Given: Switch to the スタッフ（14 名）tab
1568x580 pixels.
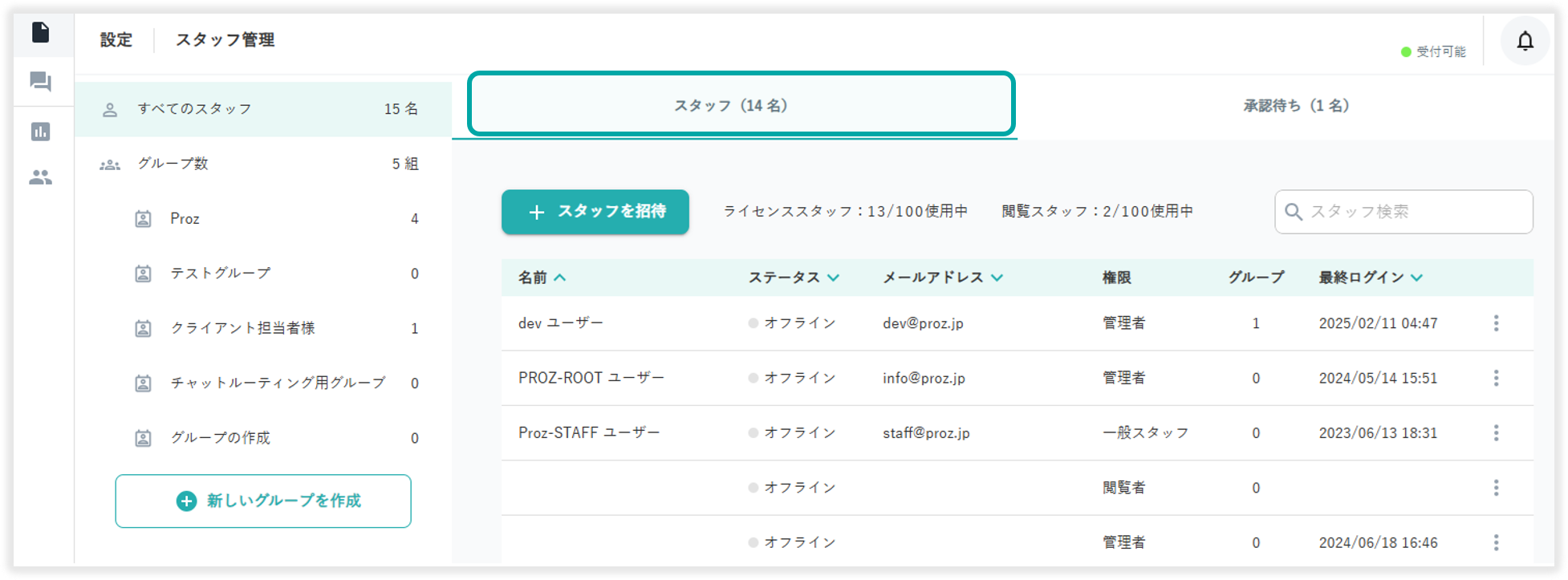Looking at the screenshot, I should coord(741,105).
